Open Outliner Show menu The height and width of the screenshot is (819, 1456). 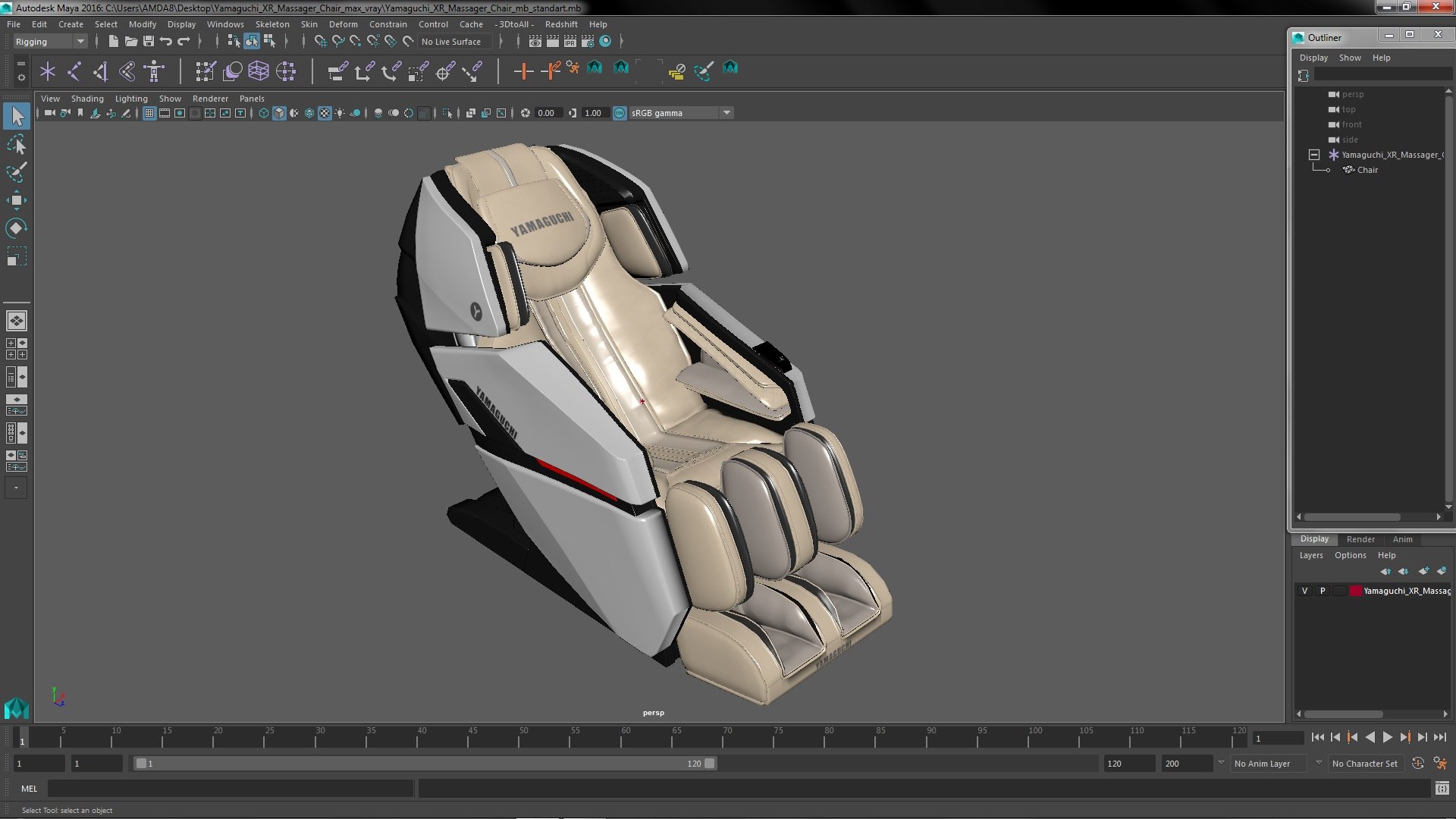1350,58
